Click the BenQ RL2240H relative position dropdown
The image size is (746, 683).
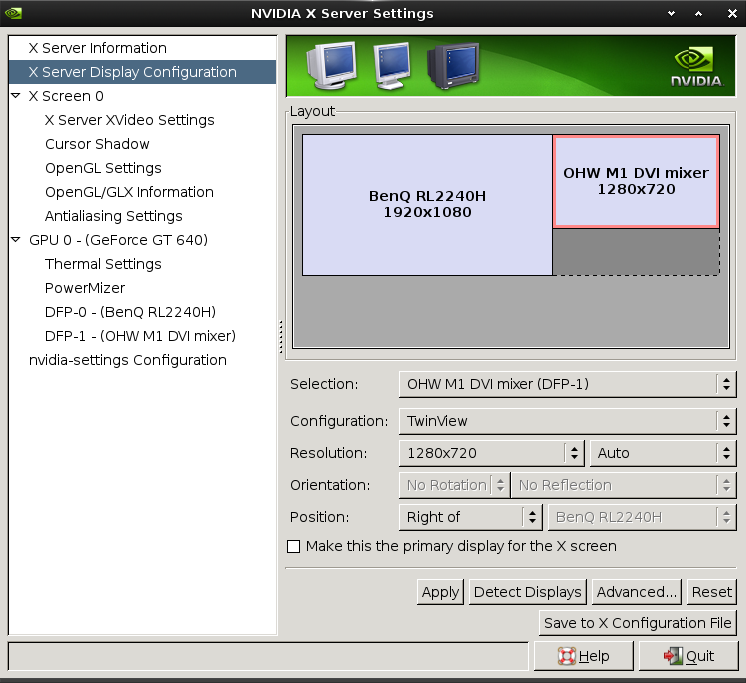click(x=642, y=517)
